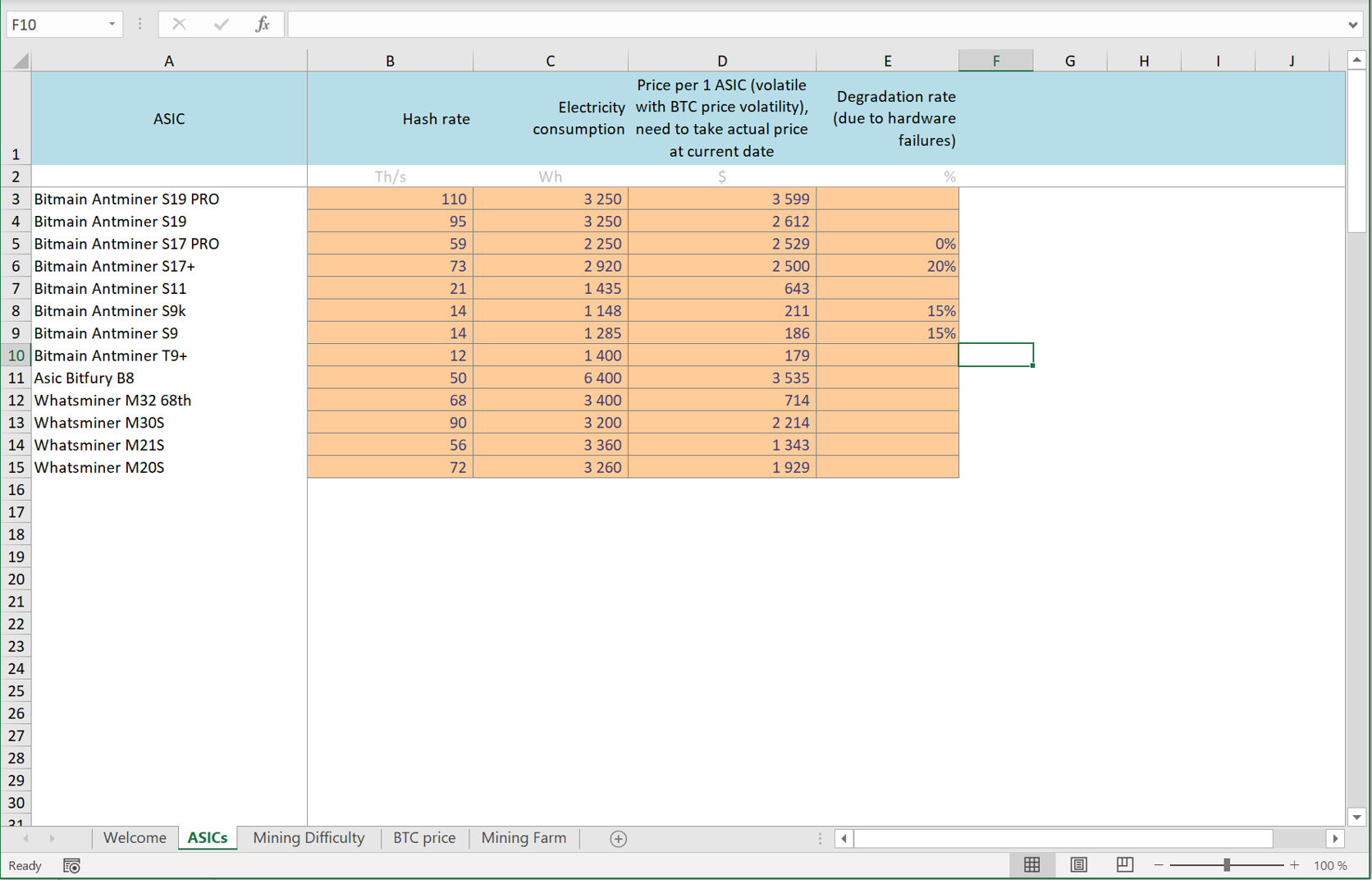This screenshot has height=880, width=1372.
Task: Click cell Bitmain Antminer T9+
Action: click(169, 355)
